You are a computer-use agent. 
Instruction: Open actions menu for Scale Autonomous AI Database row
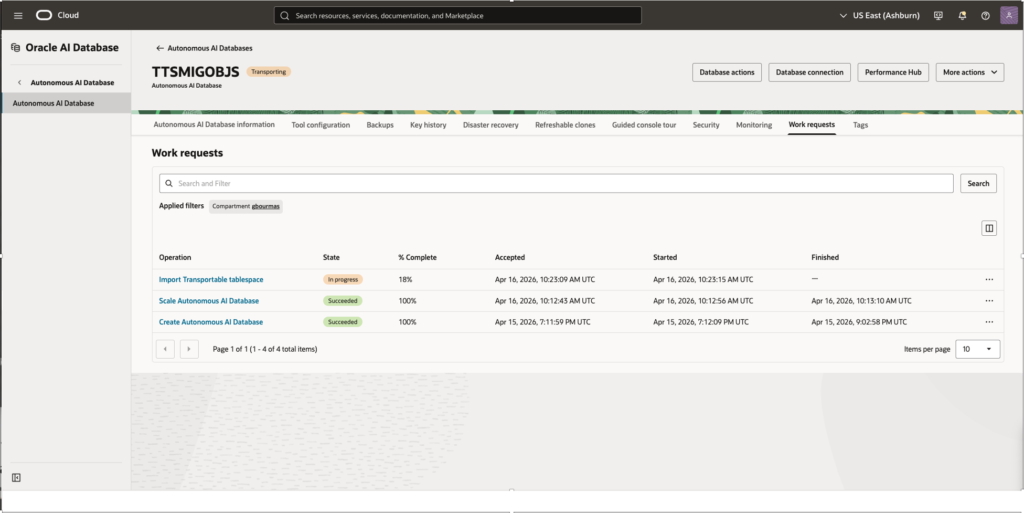click(x=989, y=301)
